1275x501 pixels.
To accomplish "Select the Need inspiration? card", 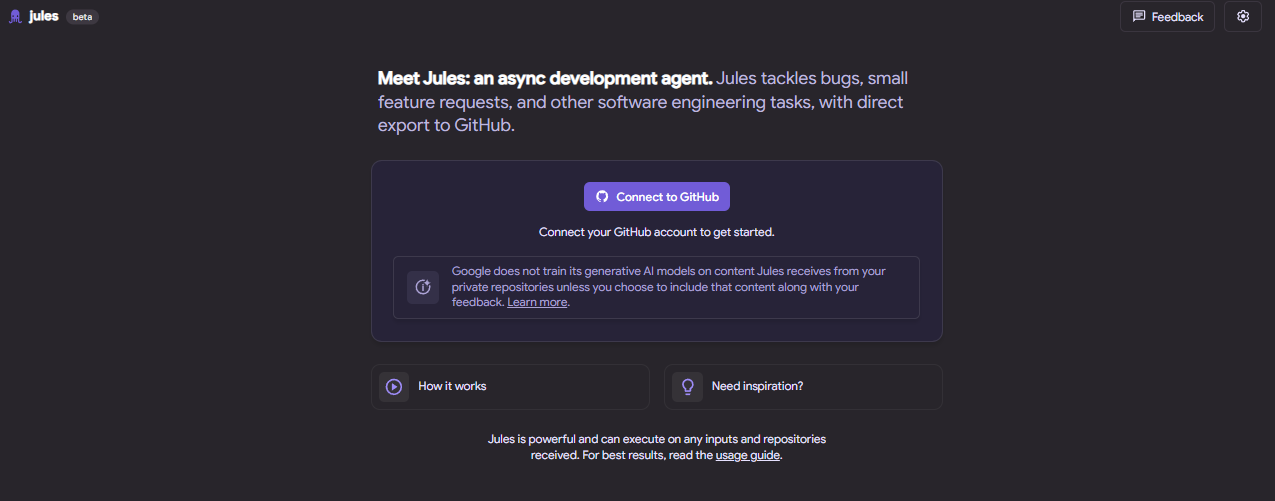I will click(803, 386).
